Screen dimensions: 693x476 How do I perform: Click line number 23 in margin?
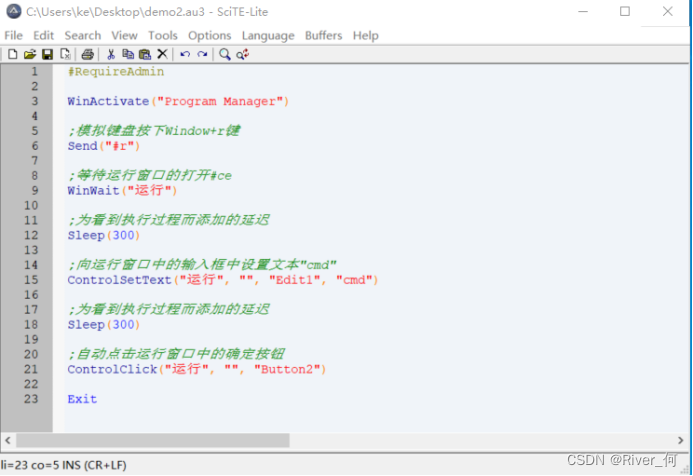point(31,399)
